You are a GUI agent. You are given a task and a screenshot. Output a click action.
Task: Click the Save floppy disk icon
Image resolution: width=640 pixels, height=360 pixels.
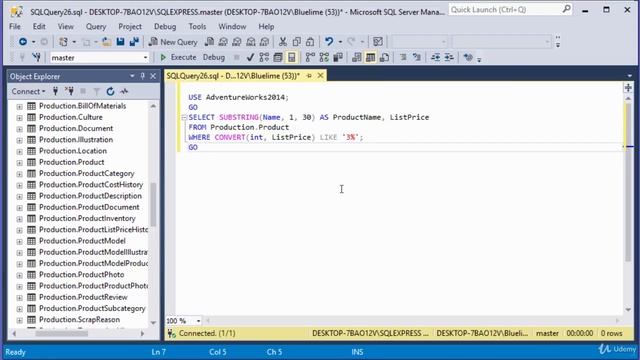[x=120, y=42]
